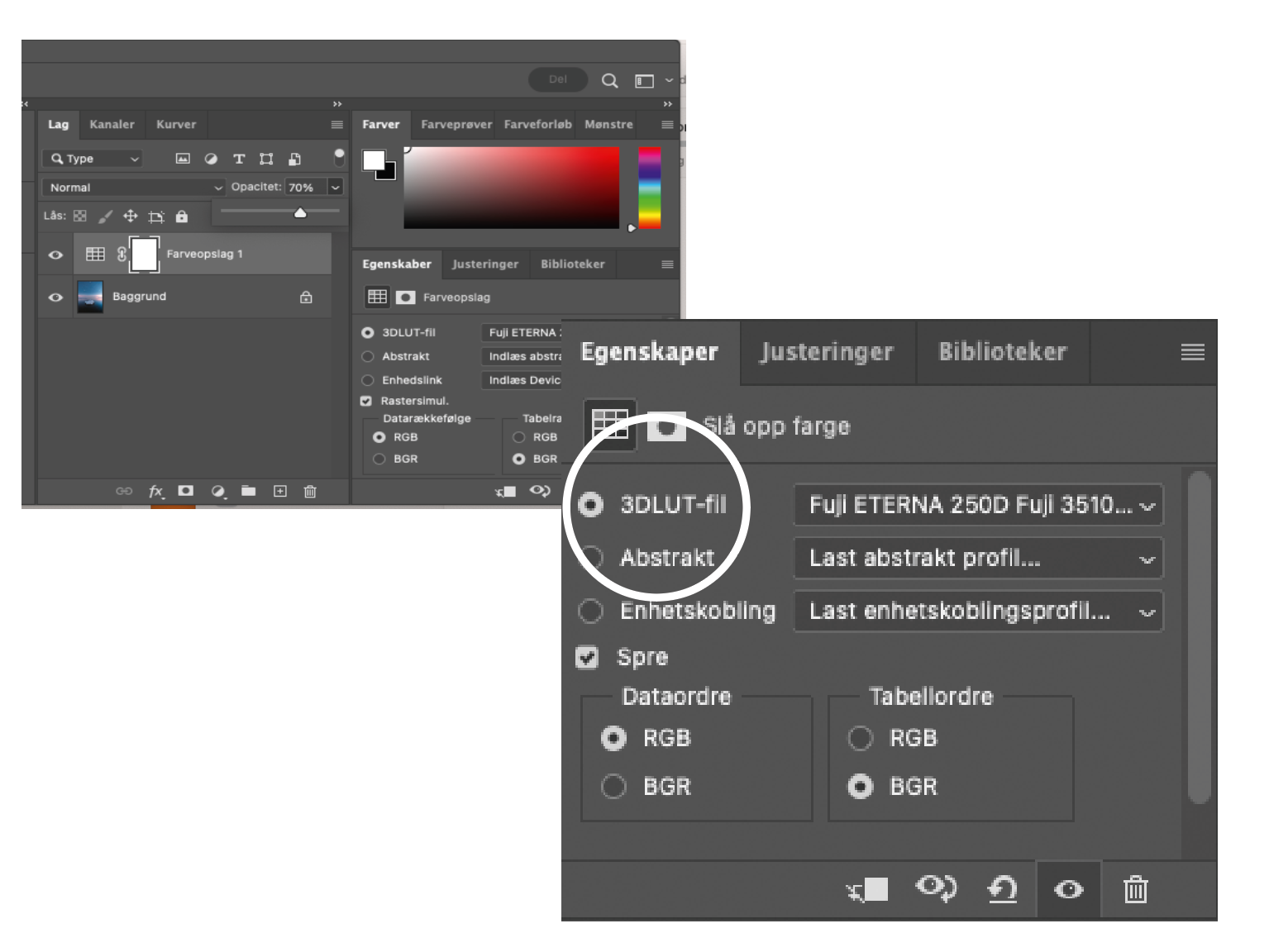Select BGR under Dataordre
The height and width of the screenshot is (952, 1269).
click(613, 786)
